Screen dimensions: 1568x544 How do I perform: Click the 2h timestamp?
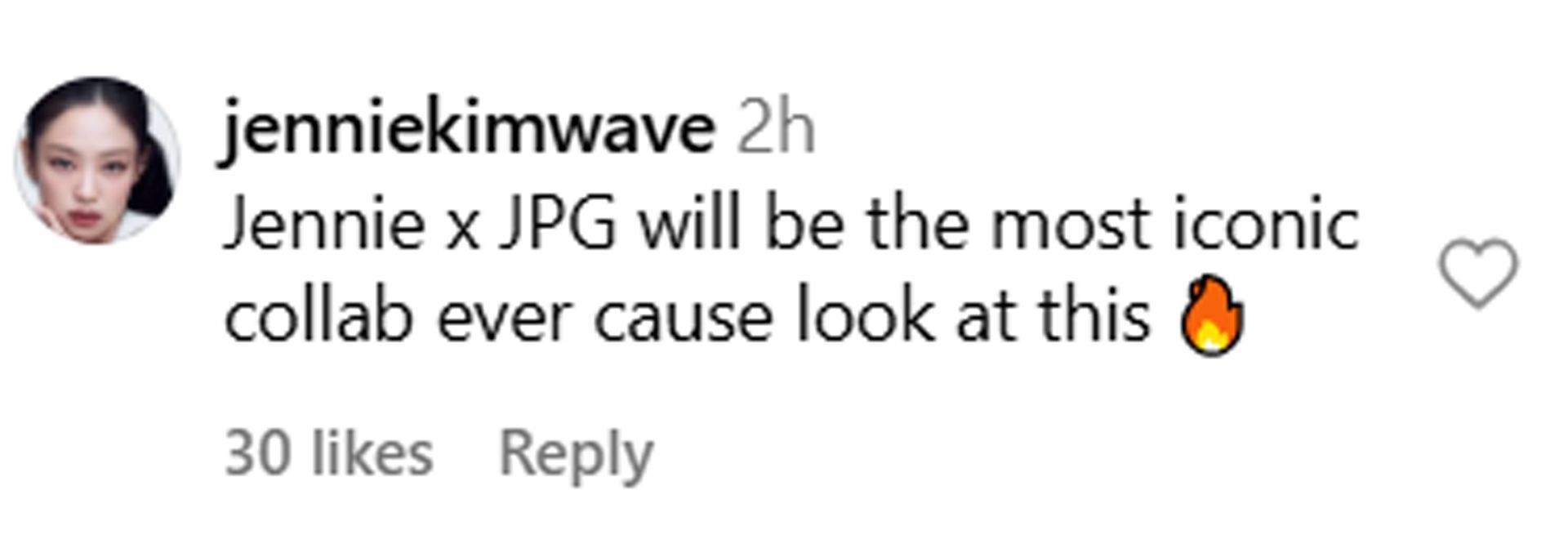point(776,129)
